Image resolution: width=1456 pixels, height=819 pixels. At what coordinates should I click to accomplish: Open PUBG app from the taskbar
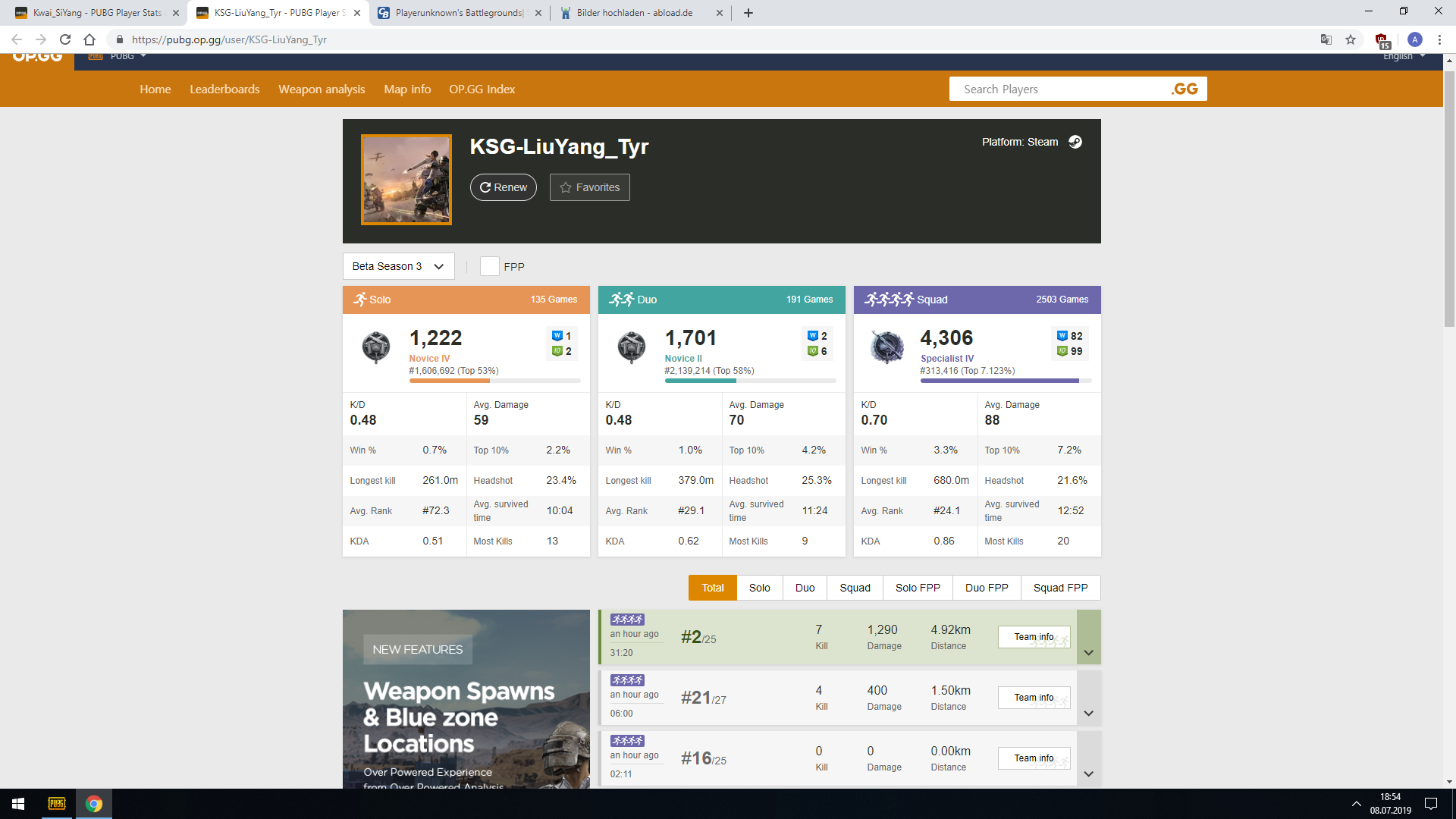(57, 804)
